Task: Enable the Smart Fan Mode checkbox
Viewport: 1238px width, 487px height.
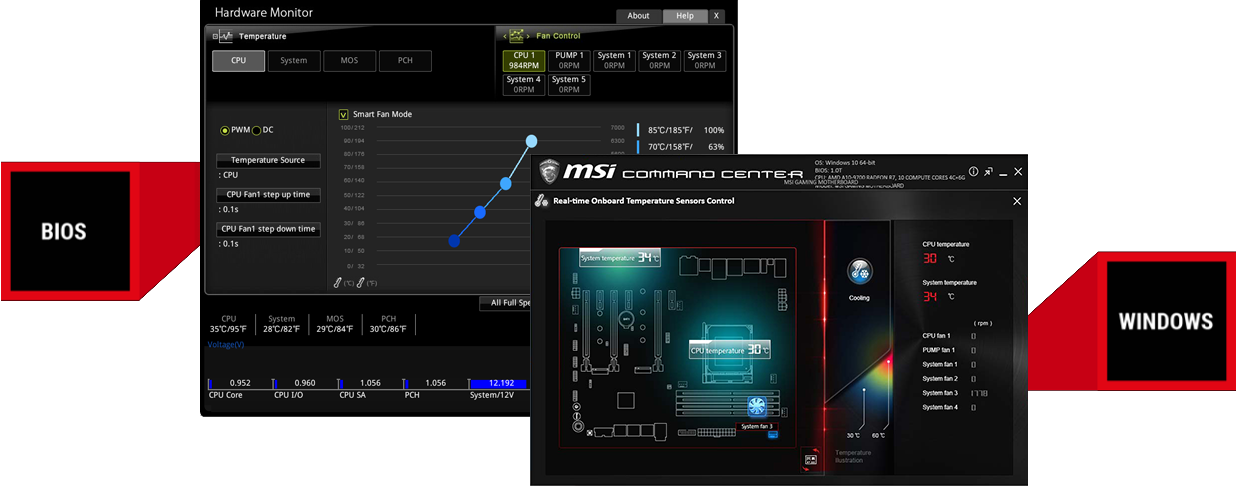Action: pos(344,114)
